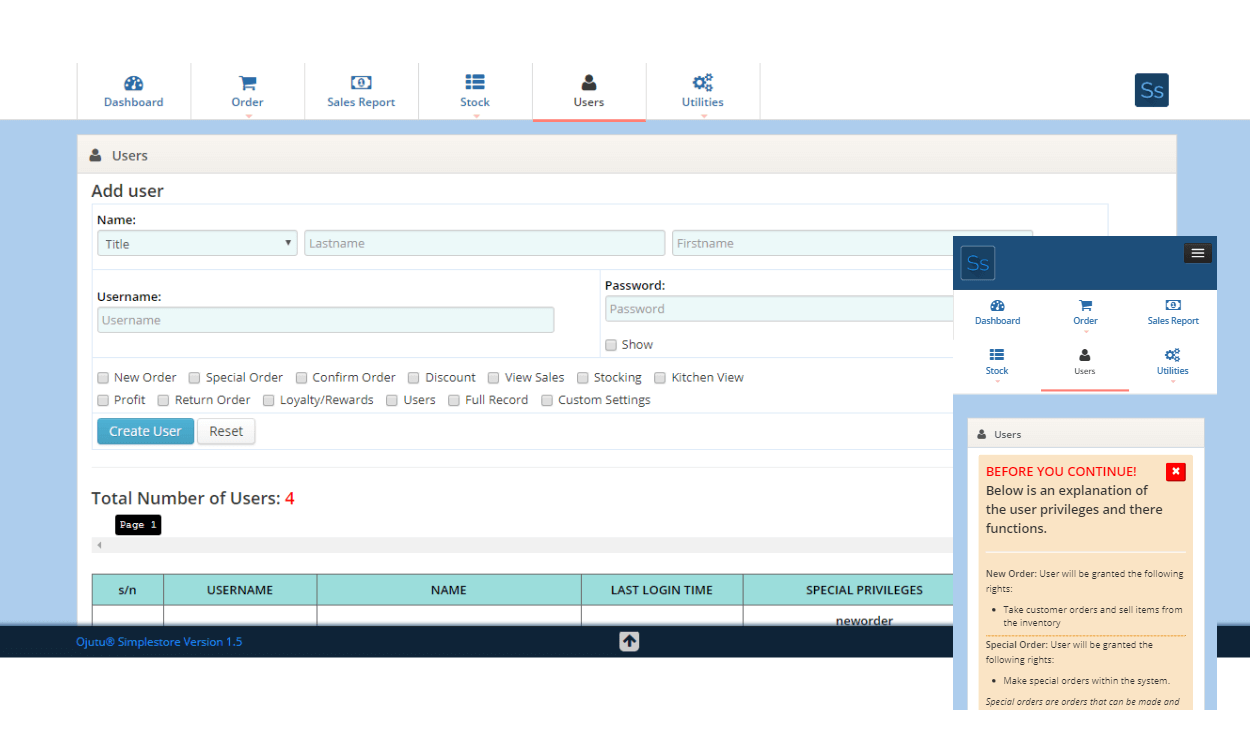Click the scroll-left arrow under Page 1
Screen dimensions: 1250x750
[99, 545]
